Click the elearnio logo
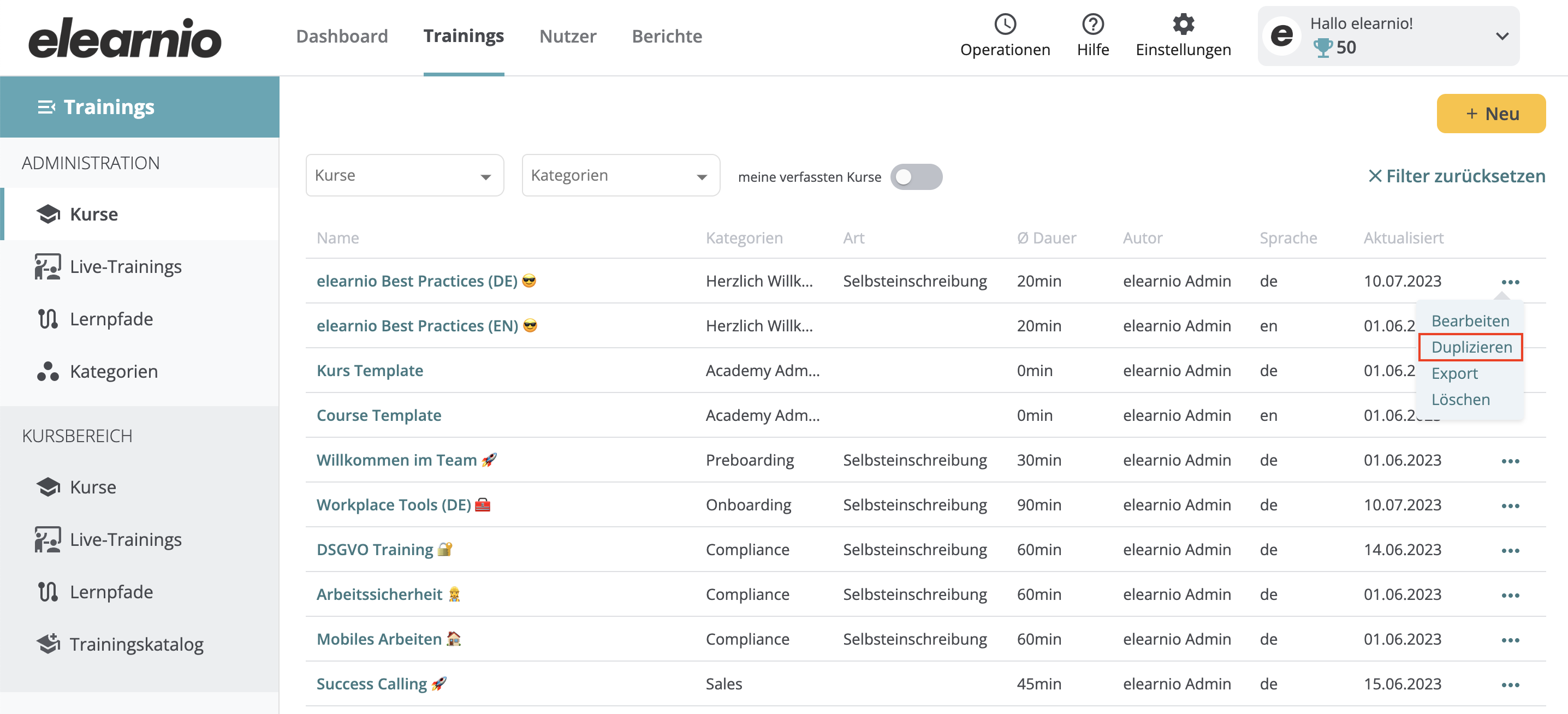Screen dimensions: 1568x714 pyautogui.click(x=125, y=38)
